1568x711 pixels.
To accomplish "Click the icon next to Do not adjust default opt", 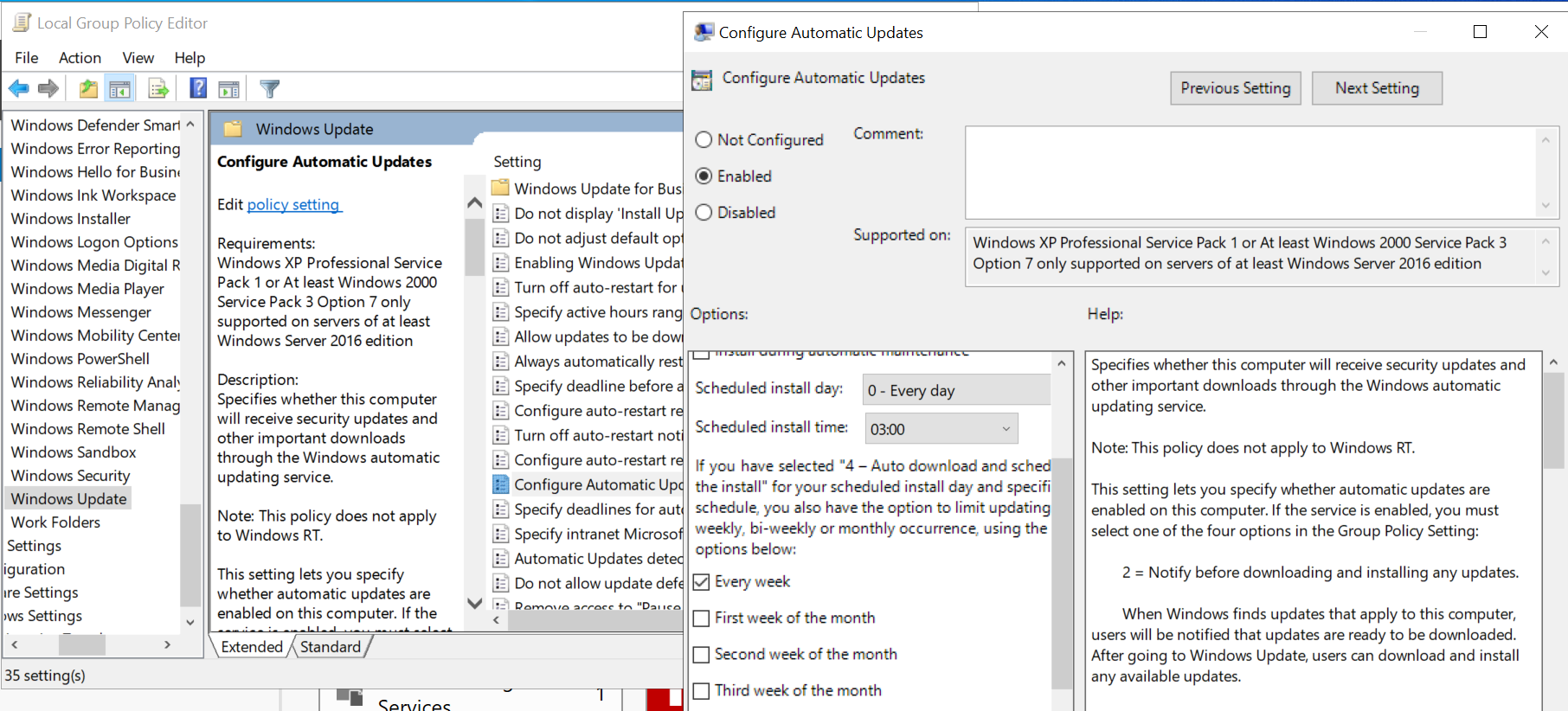I will pos(500,238).
